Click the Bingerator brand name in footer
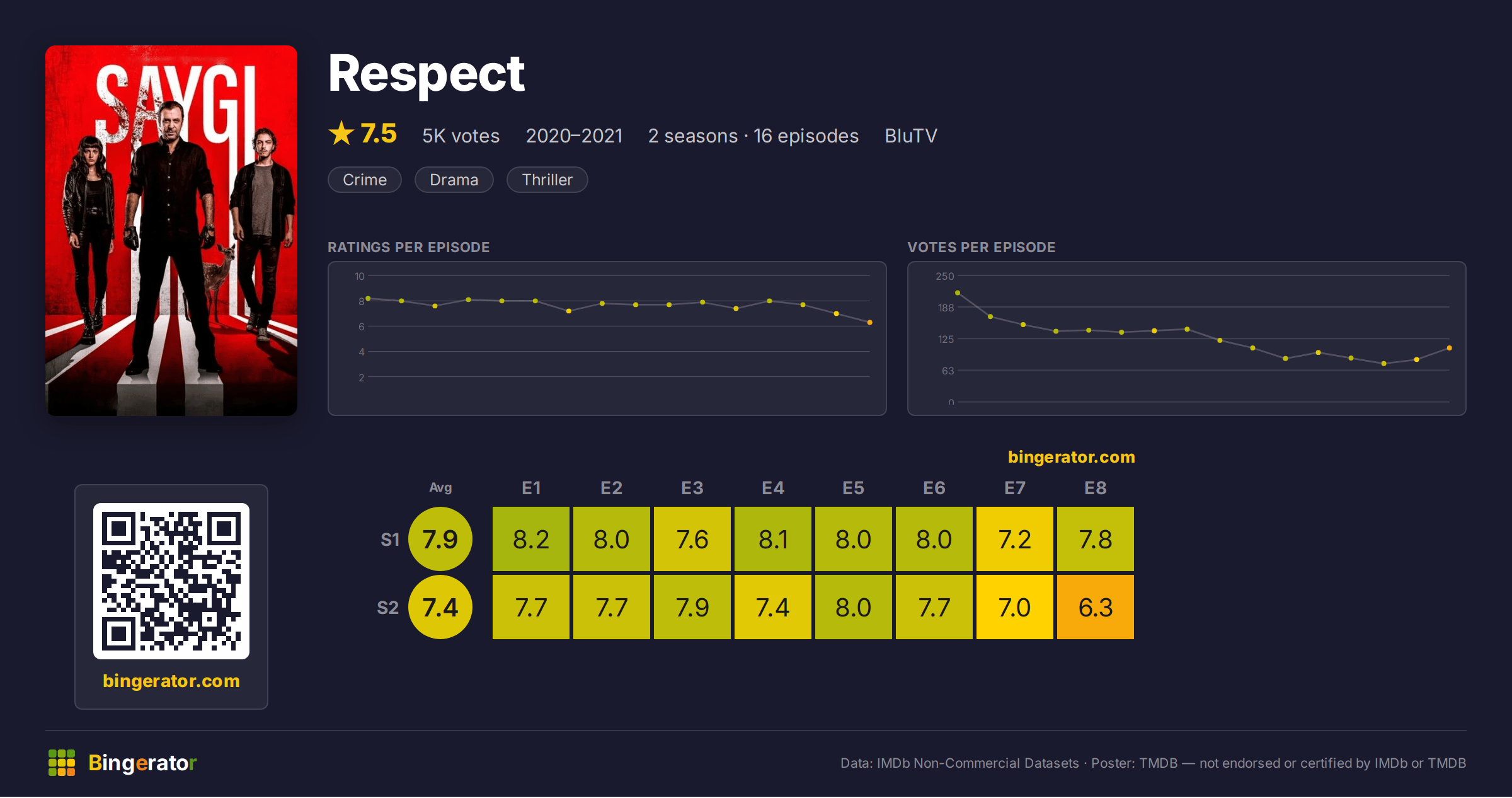Screen dimensions: 1512x798 (142, 763)
